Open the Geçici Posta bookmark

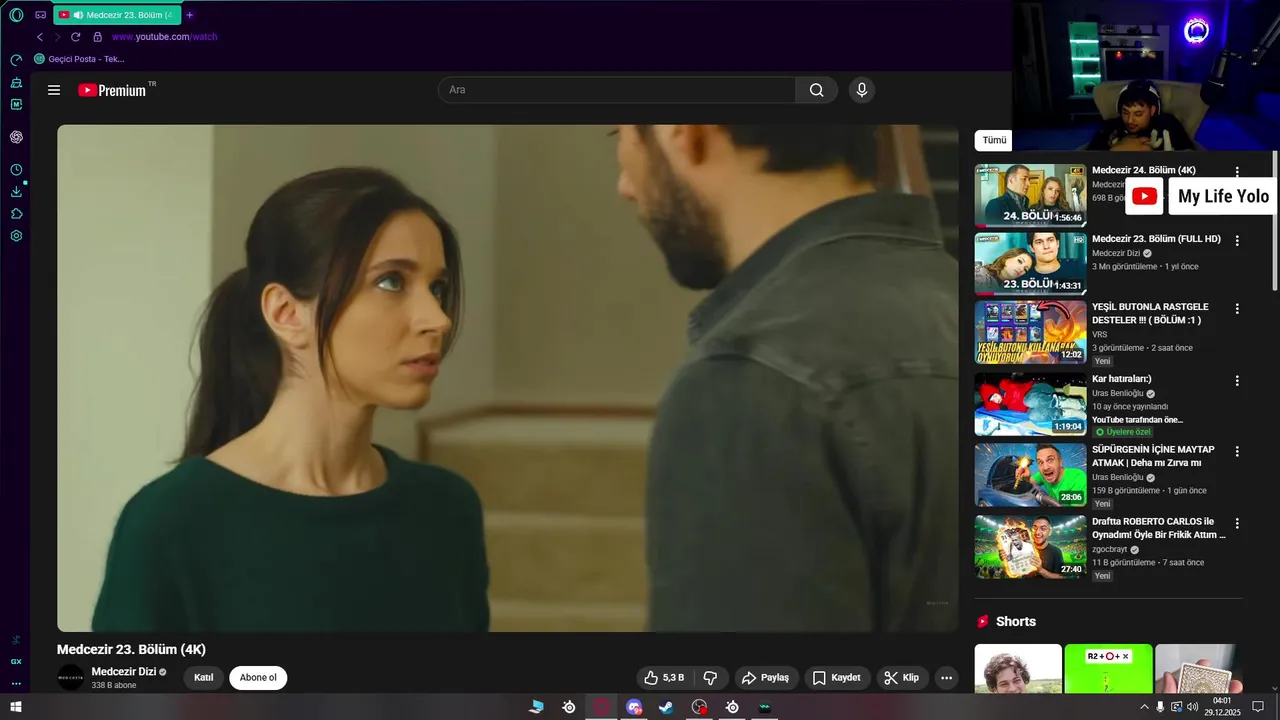coord(79,59)
